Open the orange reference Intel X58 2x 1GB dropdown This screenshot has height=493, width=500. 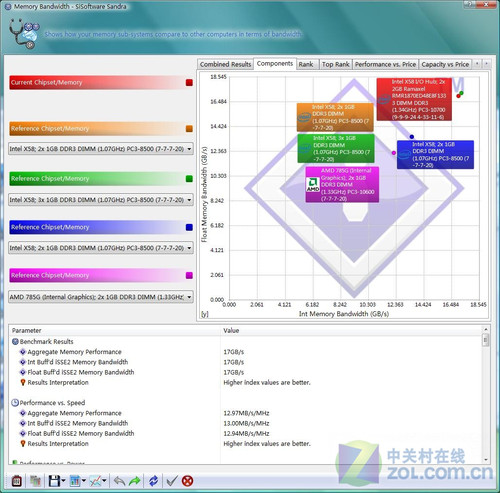101,149
